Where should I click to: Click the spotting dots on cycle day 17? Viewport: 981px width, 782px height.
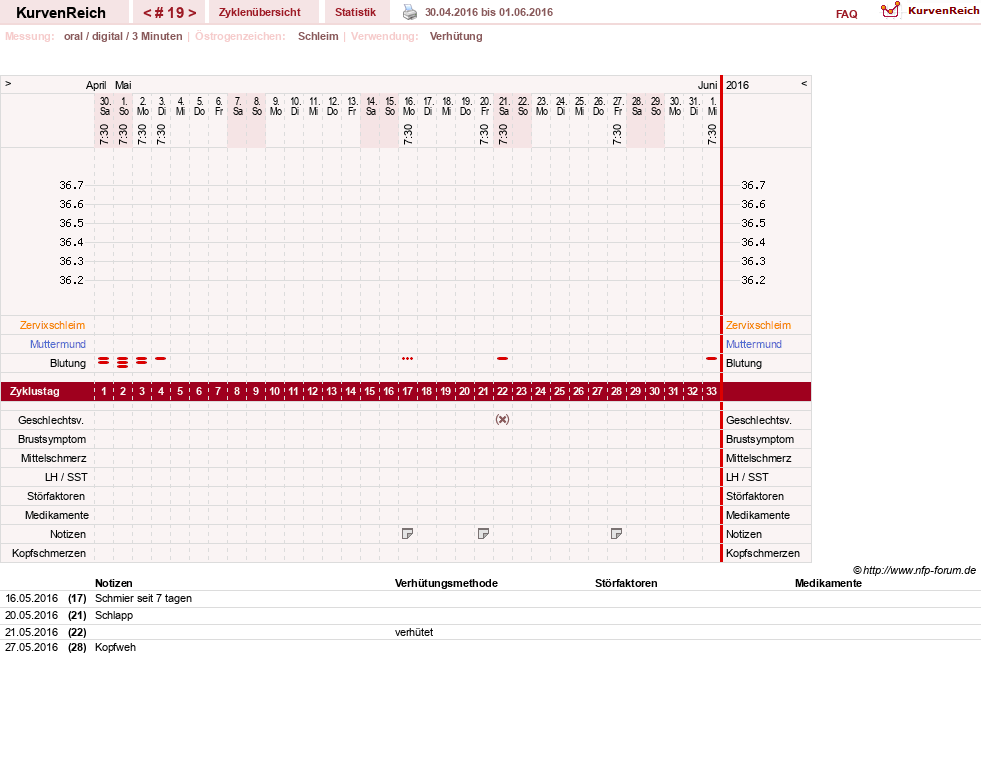tap(407, 358)
